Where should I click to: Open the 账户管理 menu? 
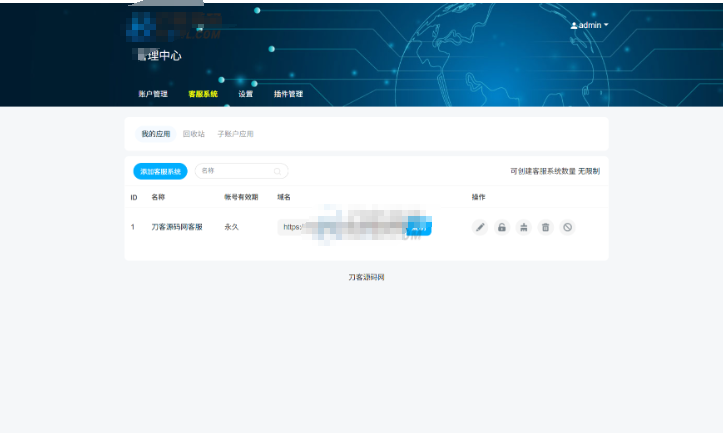click(153, 94)
